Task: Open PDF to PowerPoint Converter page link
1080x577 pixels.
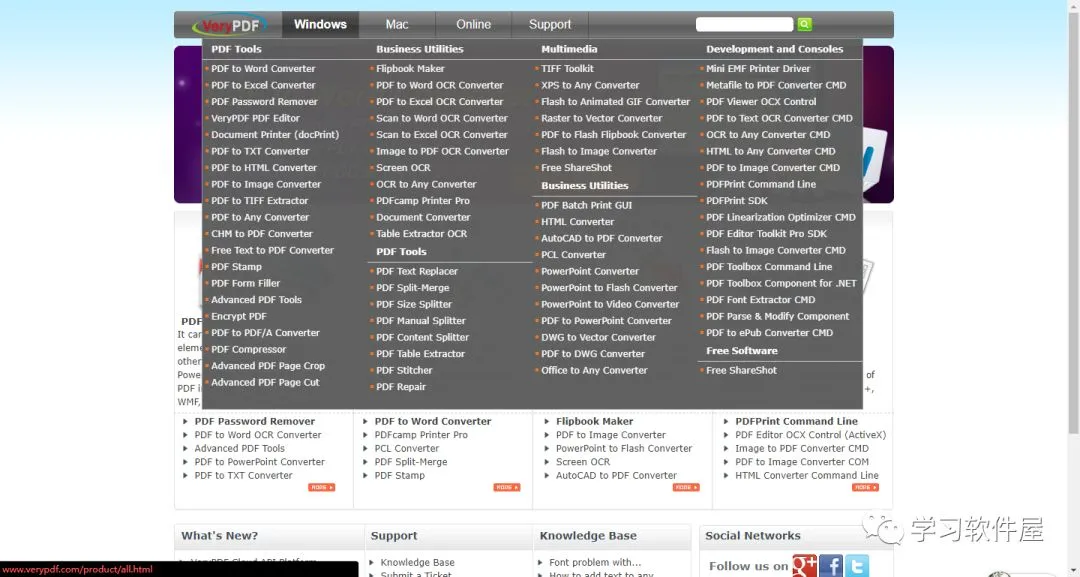Action: coord(260,462)
